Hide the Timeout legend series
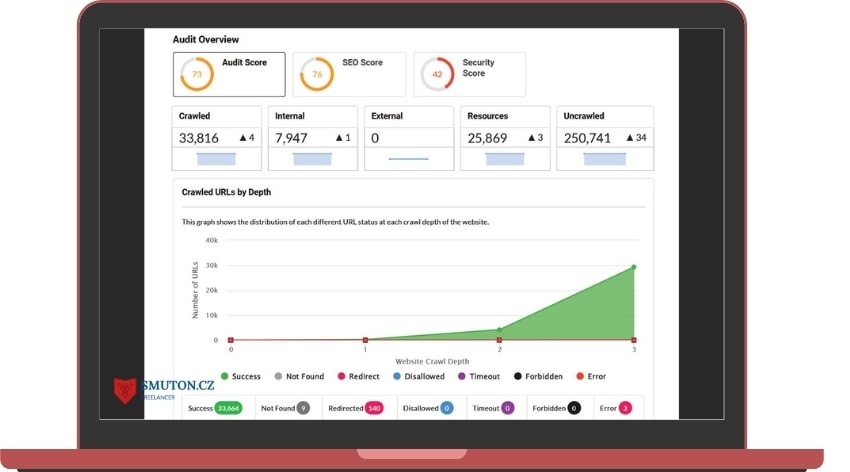This screenshot has width=850, height=472. [479, 376]
